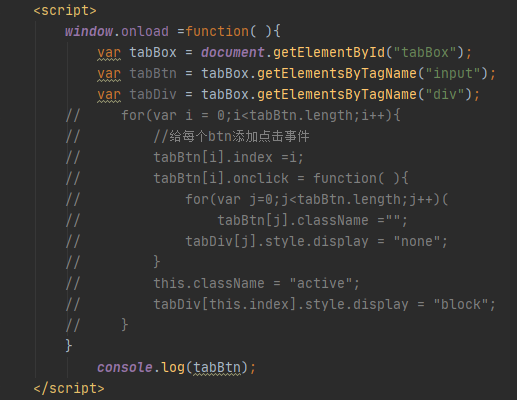Click commented tabDiv[j].style.display "none" line

pos(317,241)
